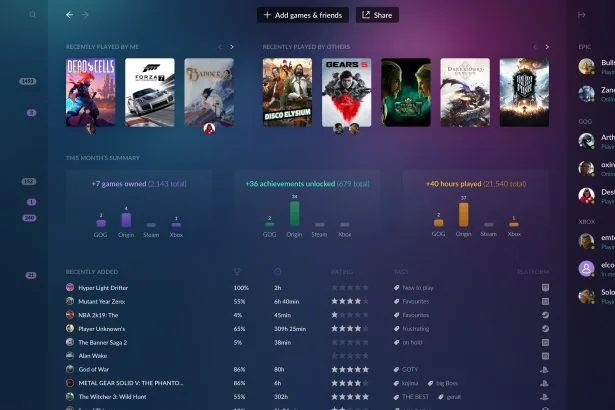Show previous games in Recently Played By Me
Viewport: 615px width, 410px height.
click(220, 47)
